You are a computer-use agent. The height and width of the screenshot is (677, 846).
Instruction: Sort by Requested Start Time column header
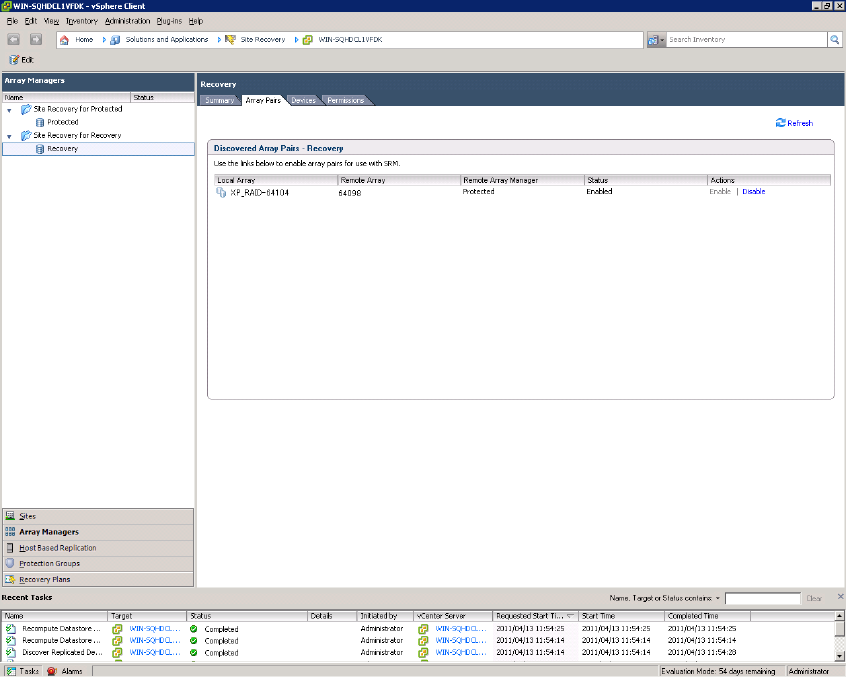coord(531,616)
